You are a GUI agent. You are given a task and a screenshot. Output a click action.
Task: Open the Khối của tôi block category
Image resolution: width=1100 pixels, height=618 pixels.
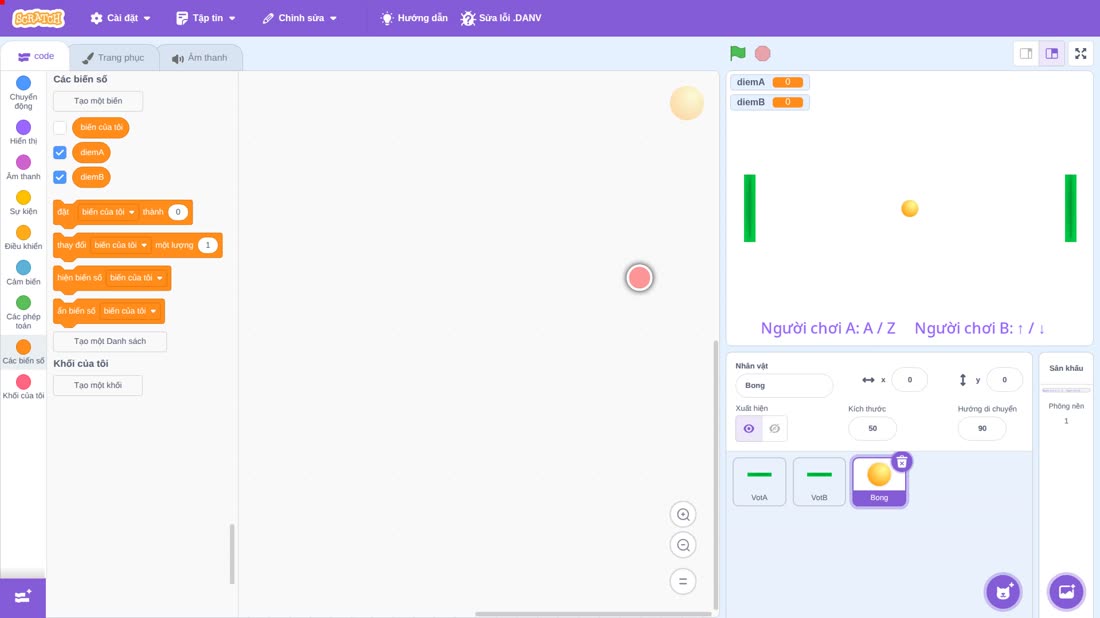23,387
